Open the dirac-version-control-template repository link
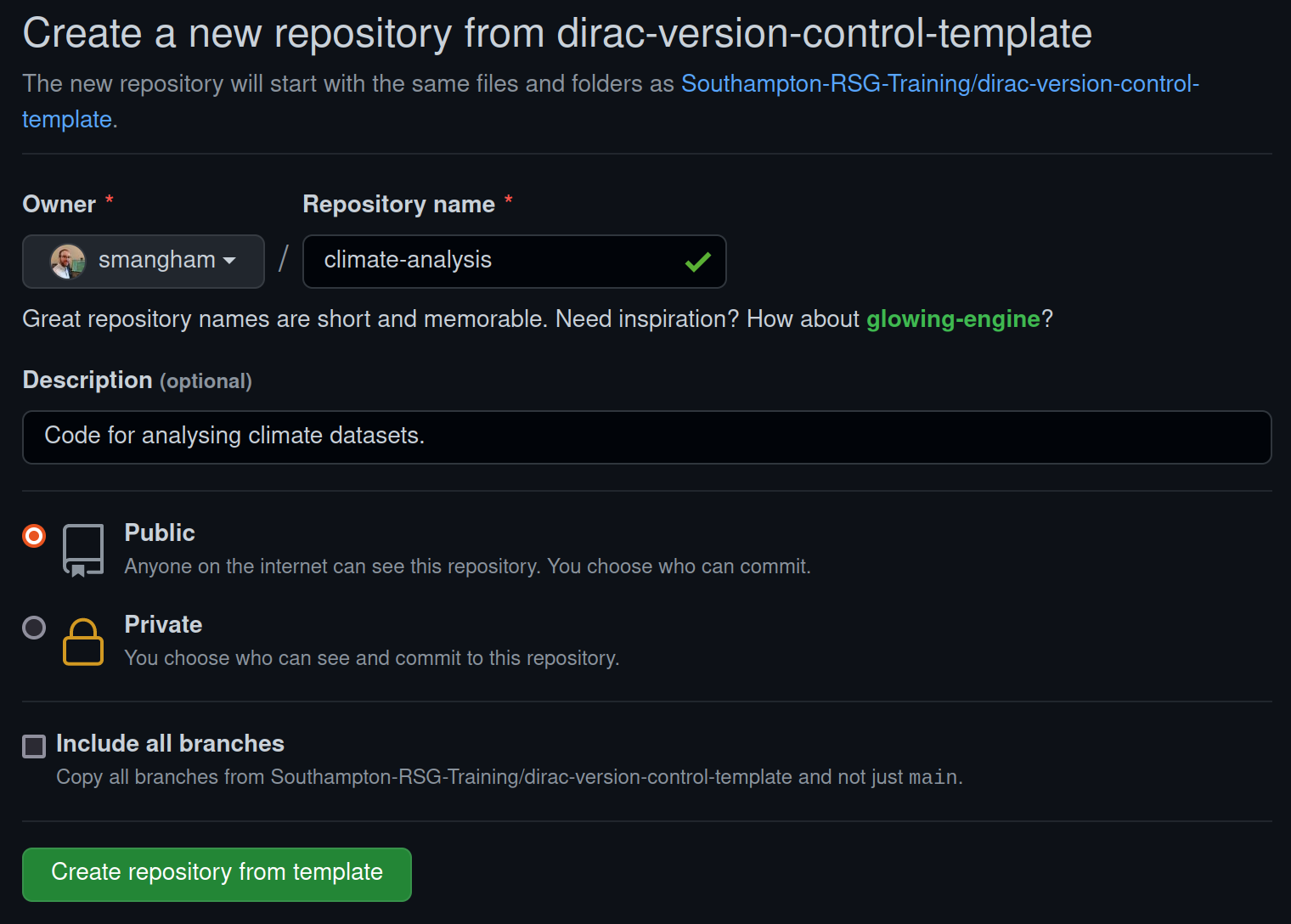Viewport: 1291px width, 924px height. [940, 84]
